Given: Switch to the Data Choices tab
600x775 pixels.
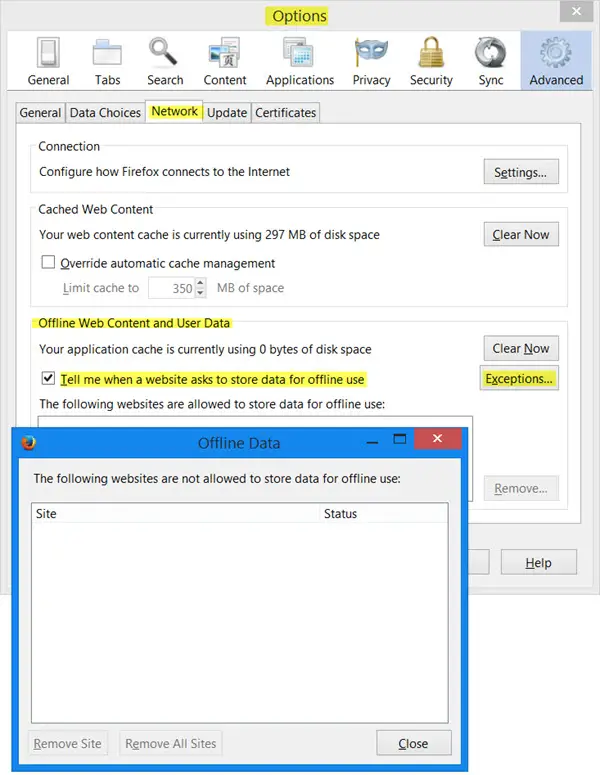Looking at the screenshot, I should tap(105, 113).
